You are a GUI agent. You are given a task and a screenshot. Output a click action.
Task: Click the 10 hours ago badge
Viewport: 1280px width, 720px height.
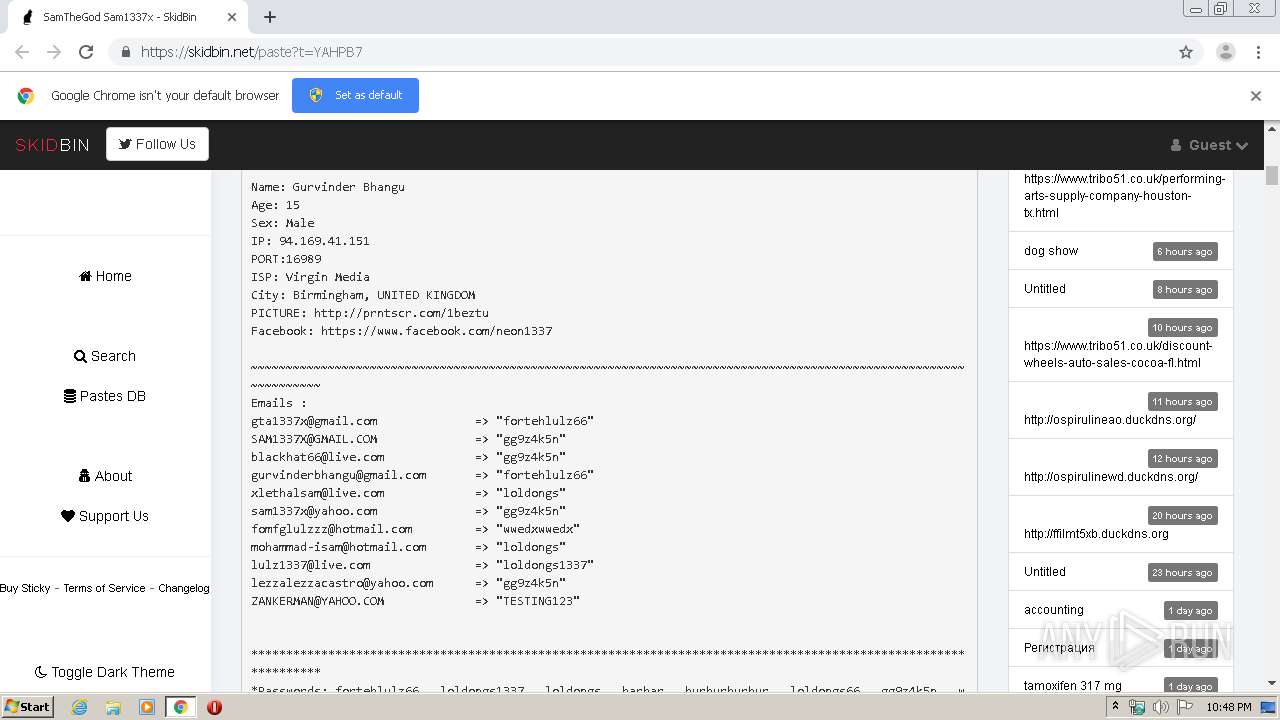pos(1182,328)
